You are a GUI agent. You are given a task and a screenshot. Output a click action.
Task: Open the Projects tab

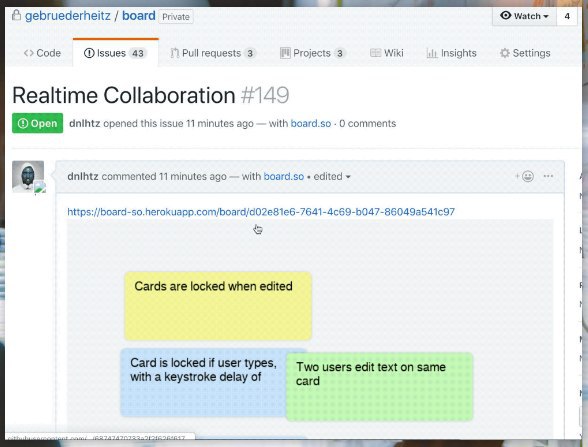coord(312,53)
